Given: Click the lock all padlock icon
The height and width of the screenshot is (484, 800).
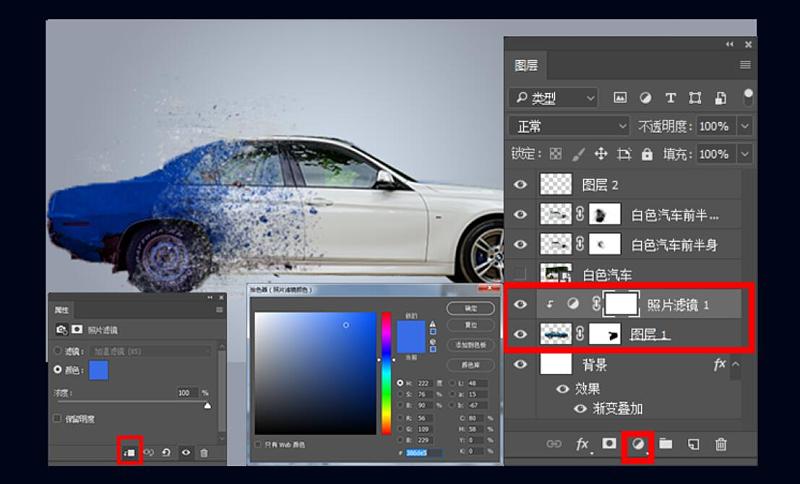Looking at the screenshot, I should [647, 155].
